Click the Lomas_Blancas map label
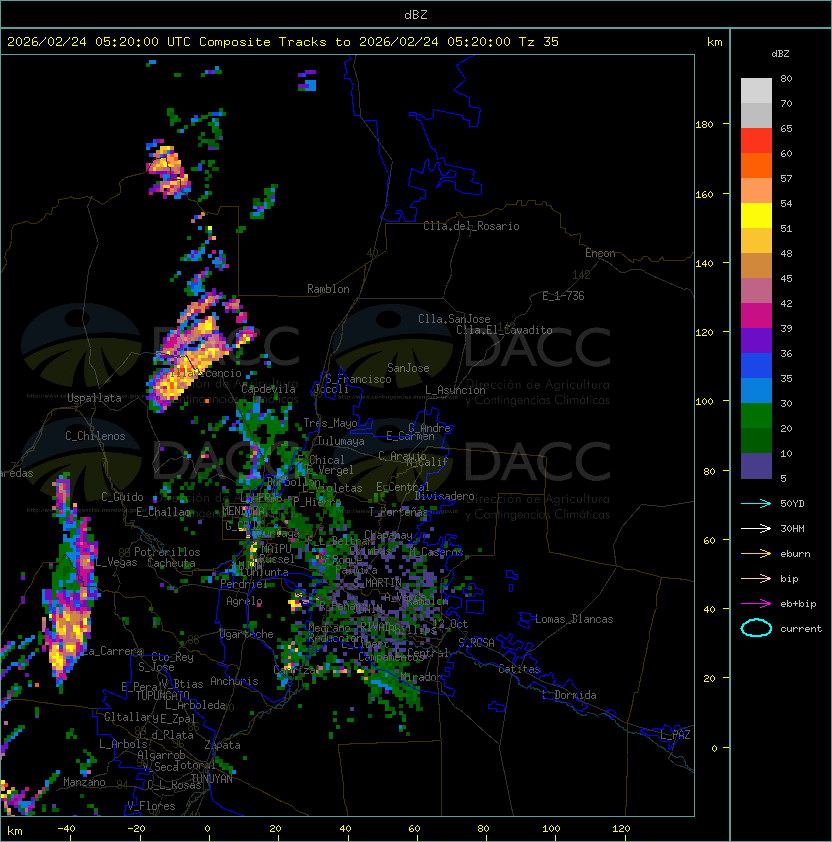832x842 pixels. pyautogui.click(x=574, y=619)
